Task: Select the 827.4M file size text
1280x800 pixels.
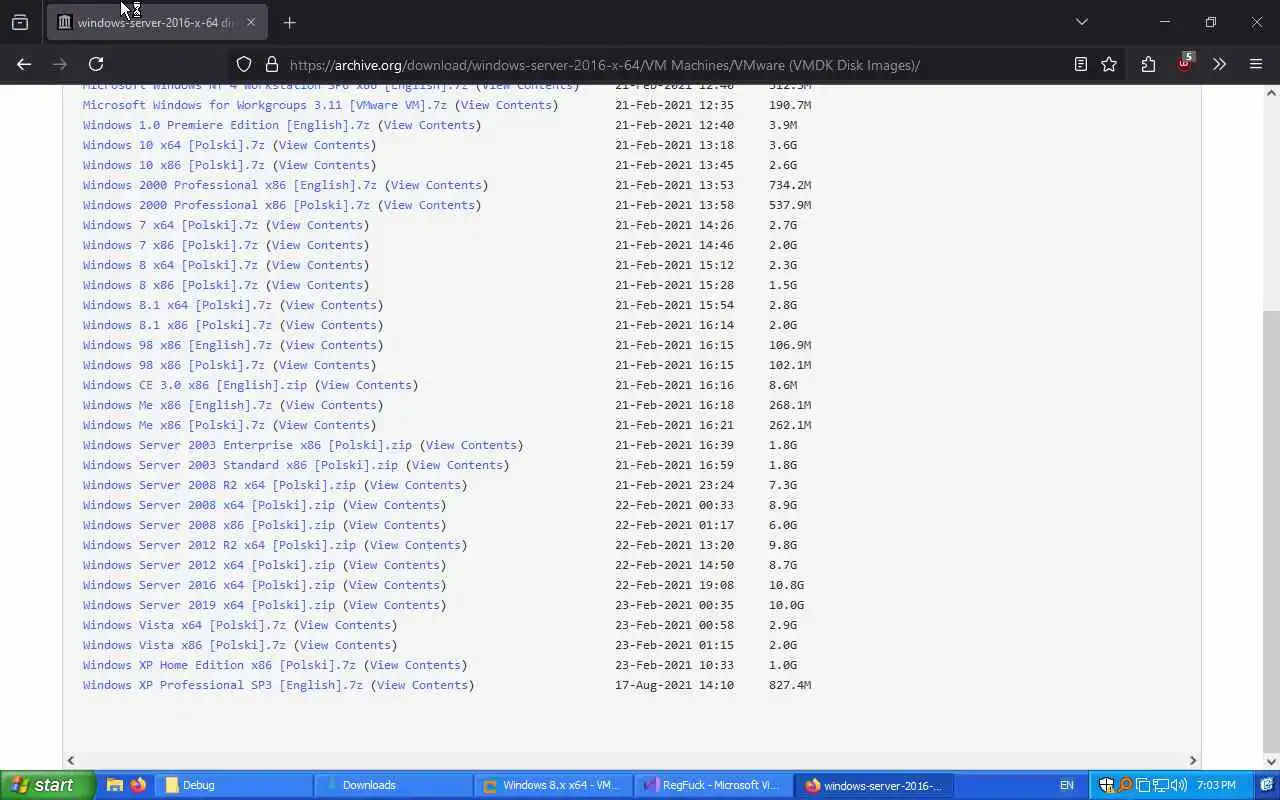Action: pos(790,685)
